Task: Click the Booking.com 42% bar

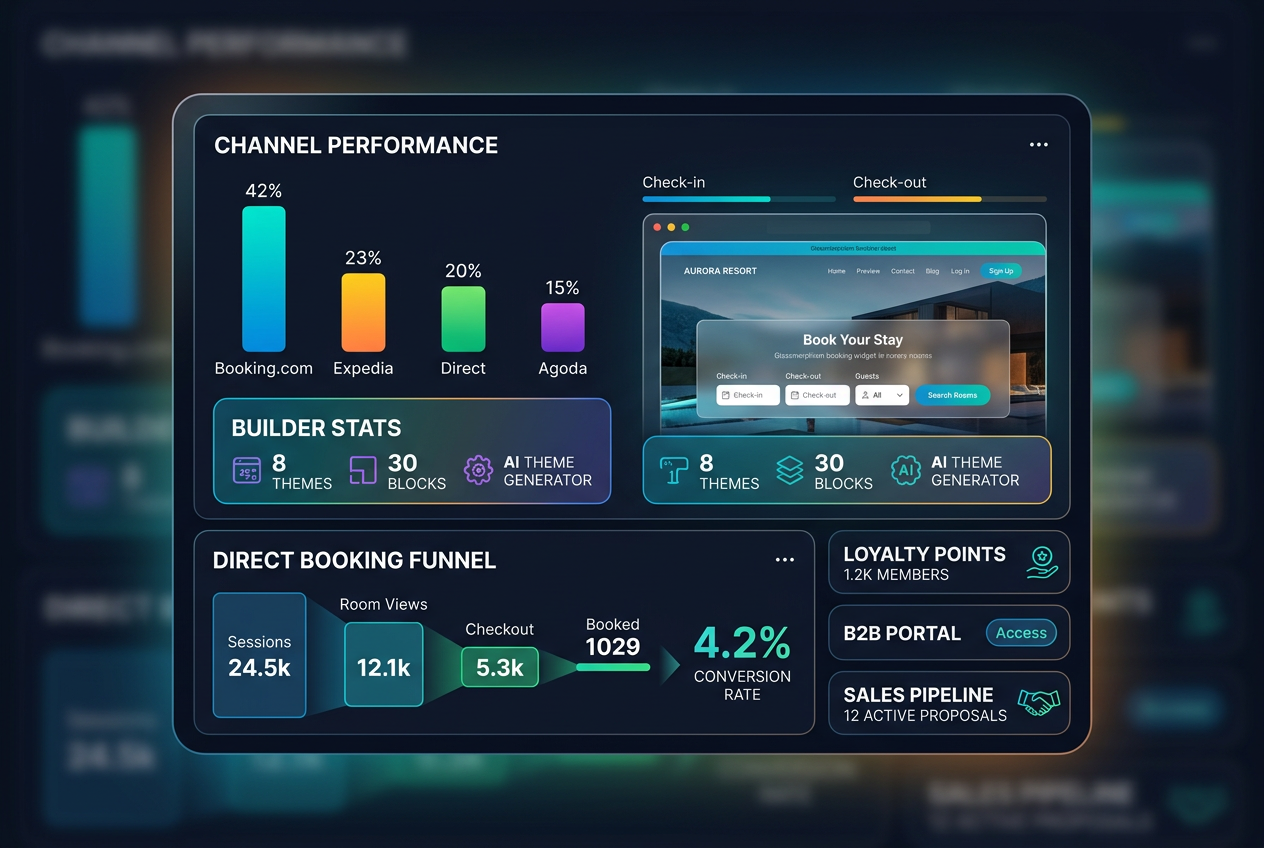Action: coord(264,279)
